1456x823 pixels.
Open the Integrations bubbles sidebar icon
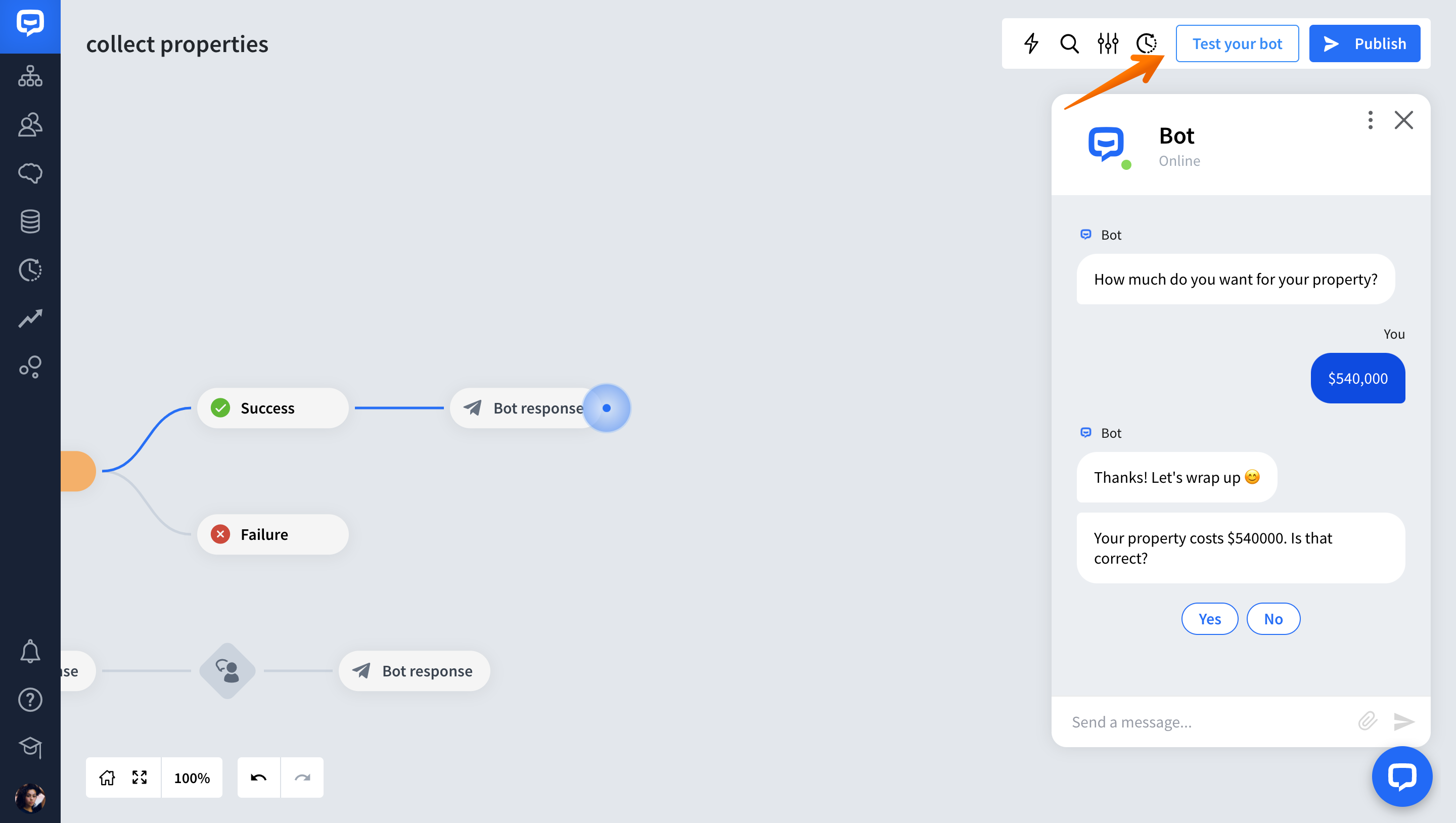coord(30,367)
